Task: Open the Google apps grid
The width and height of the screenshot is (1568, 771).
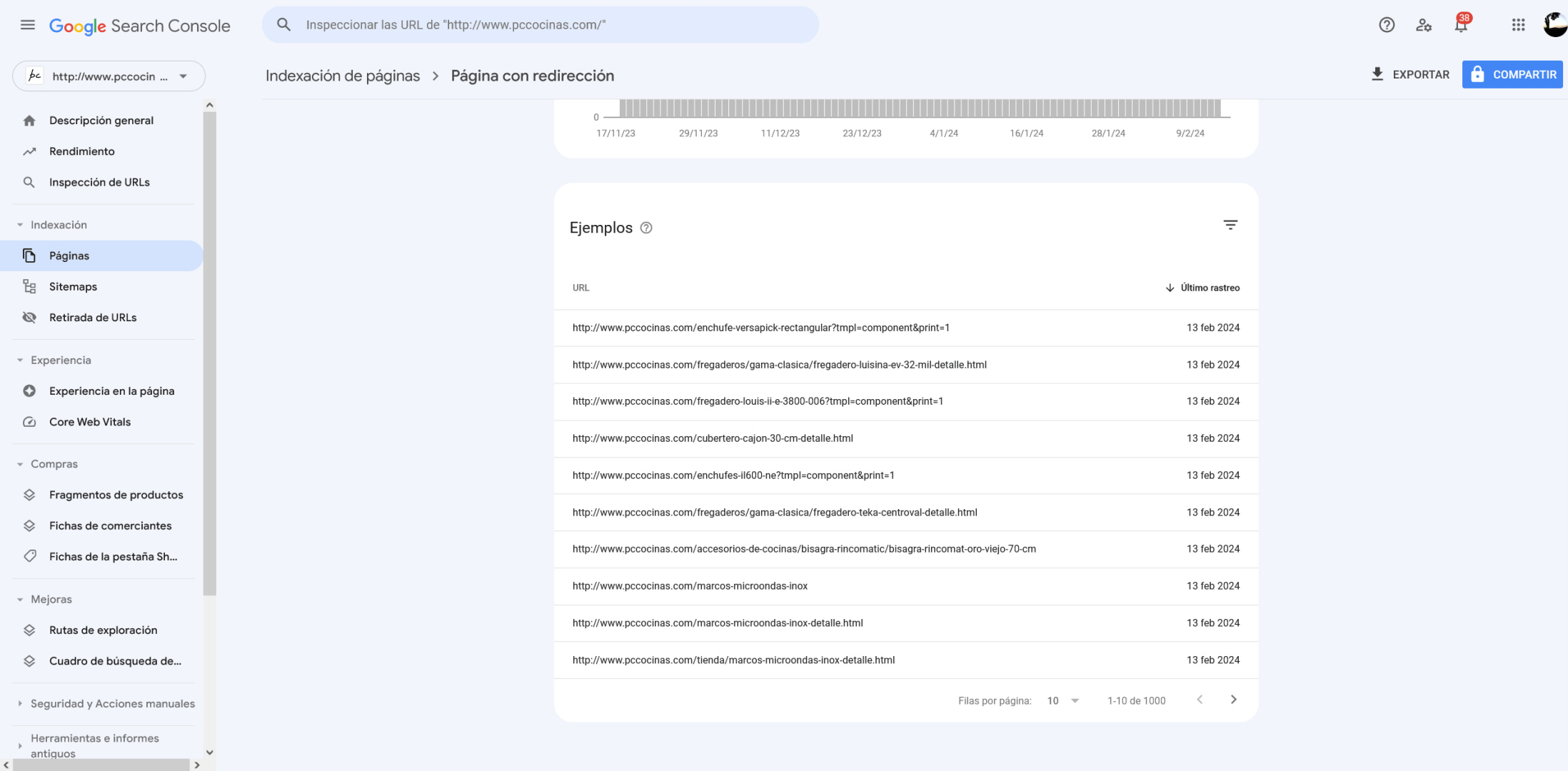Action: tap(1518, 25)
